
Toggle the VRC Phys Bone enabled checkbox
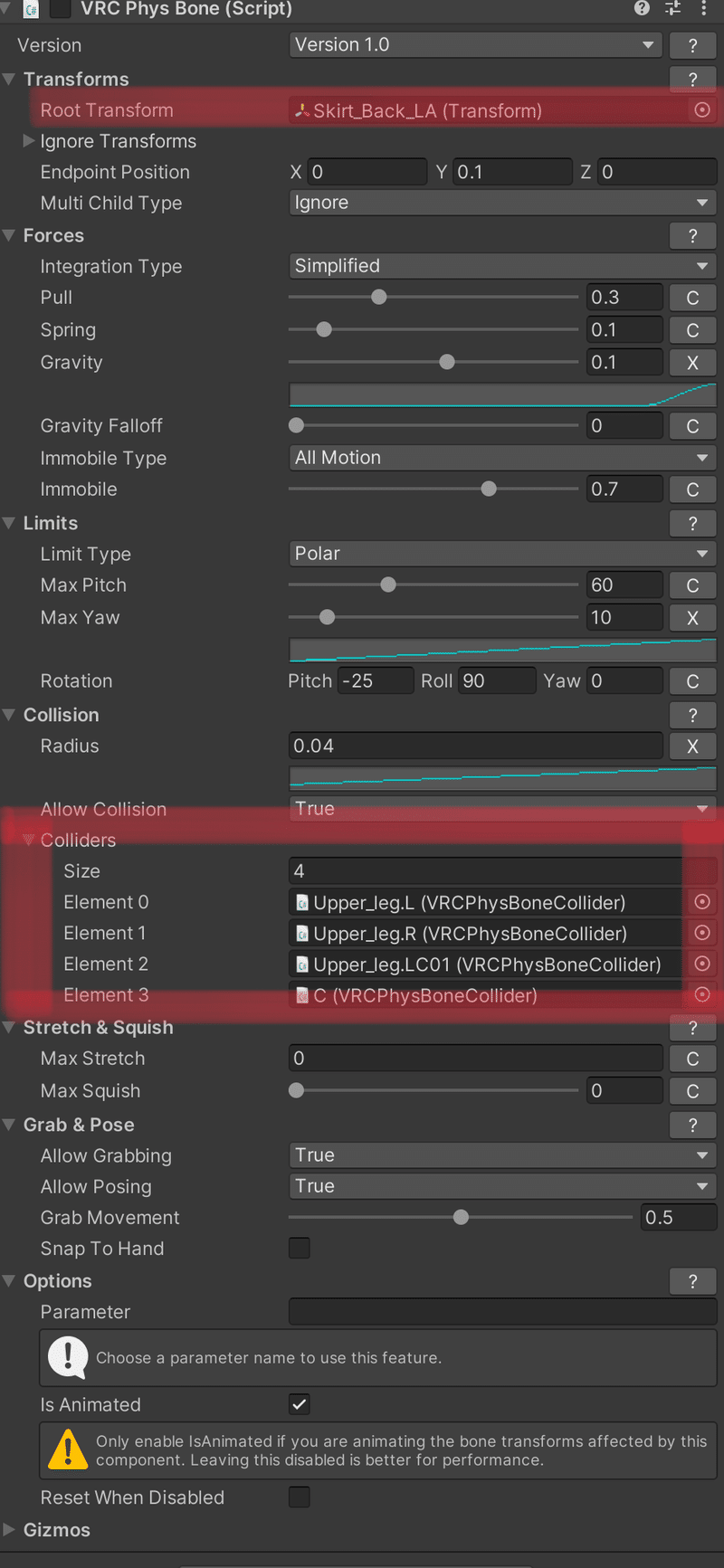60,9
